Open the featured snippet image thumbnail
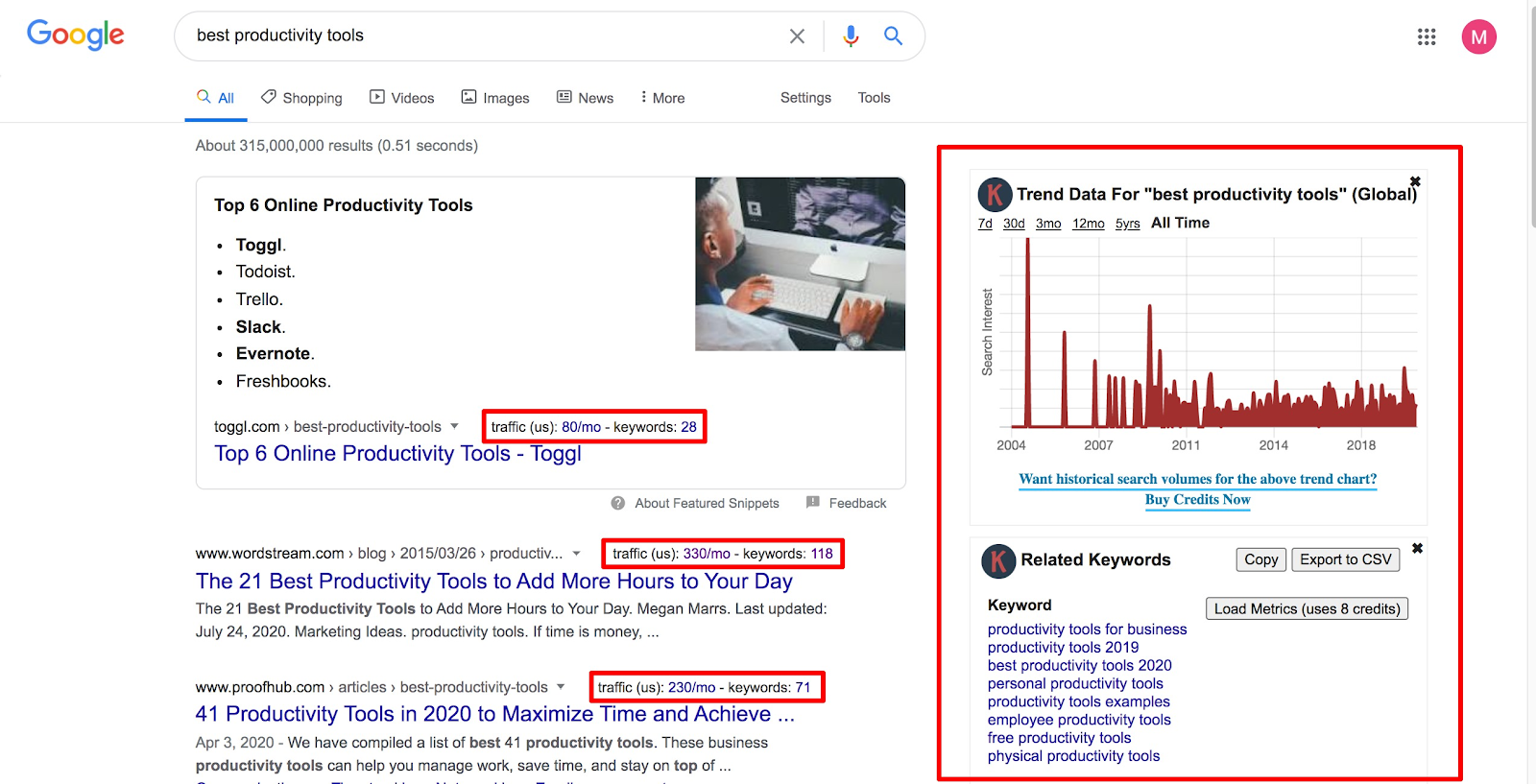The height and width of the screenshot is (784, 1536). [x=800, y=264]
